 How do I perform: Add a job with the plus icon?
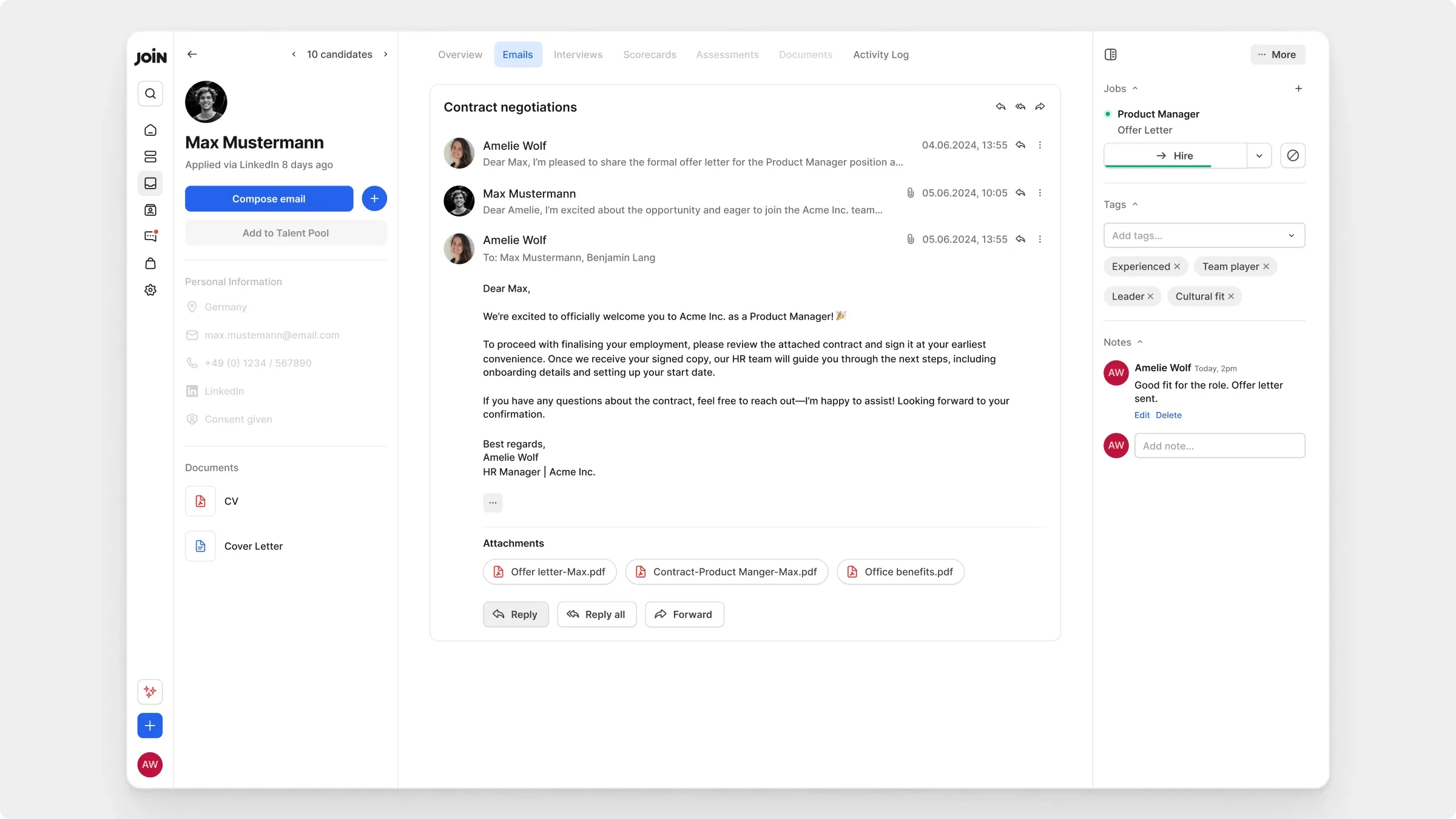tap(1298, 89)
